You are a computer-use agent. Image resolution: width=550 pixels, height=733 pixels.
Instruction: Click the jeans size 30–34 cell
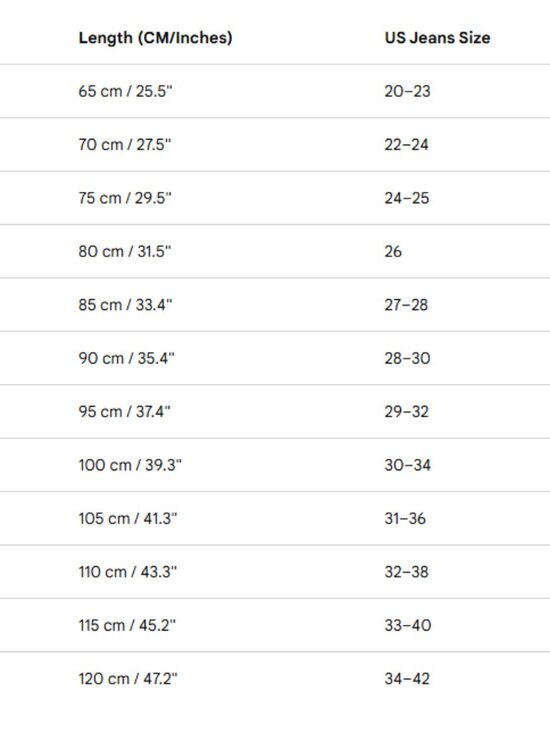[407, 465]
